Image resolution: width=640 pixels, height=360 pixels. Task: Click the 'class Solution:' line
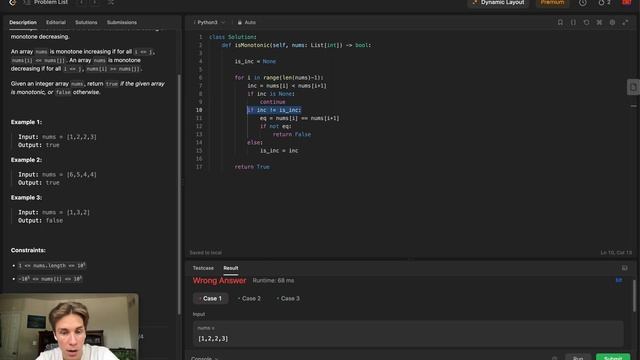pos(233,37)
